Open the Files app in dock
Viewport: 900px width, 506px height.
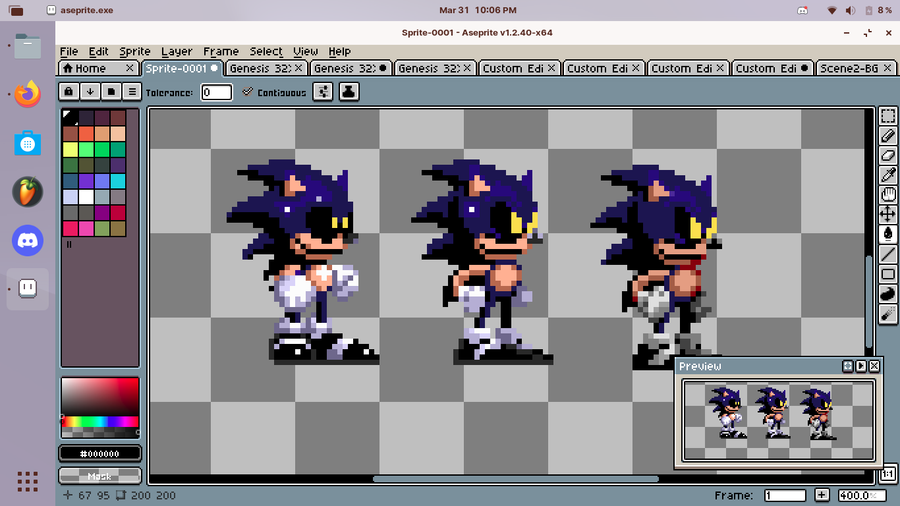[x=28, y=46]
